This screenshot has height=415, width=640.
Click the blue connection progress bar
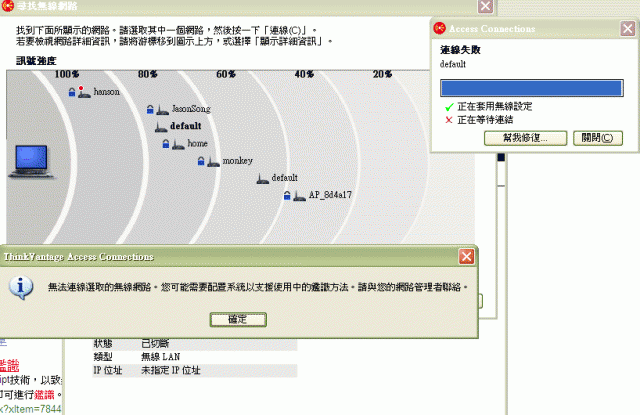tap(531, 88)
